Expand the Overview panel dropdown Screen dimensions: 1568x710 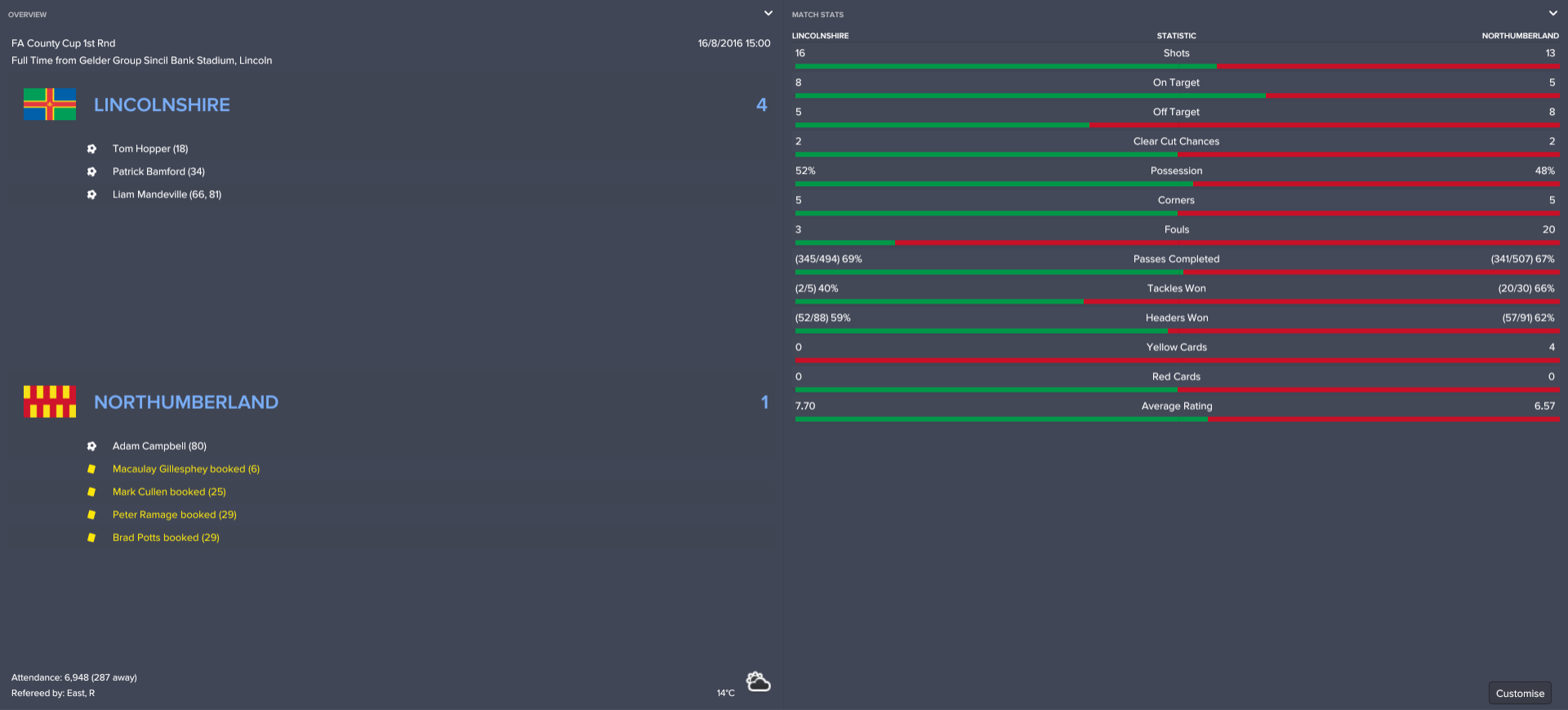[768, 13]
